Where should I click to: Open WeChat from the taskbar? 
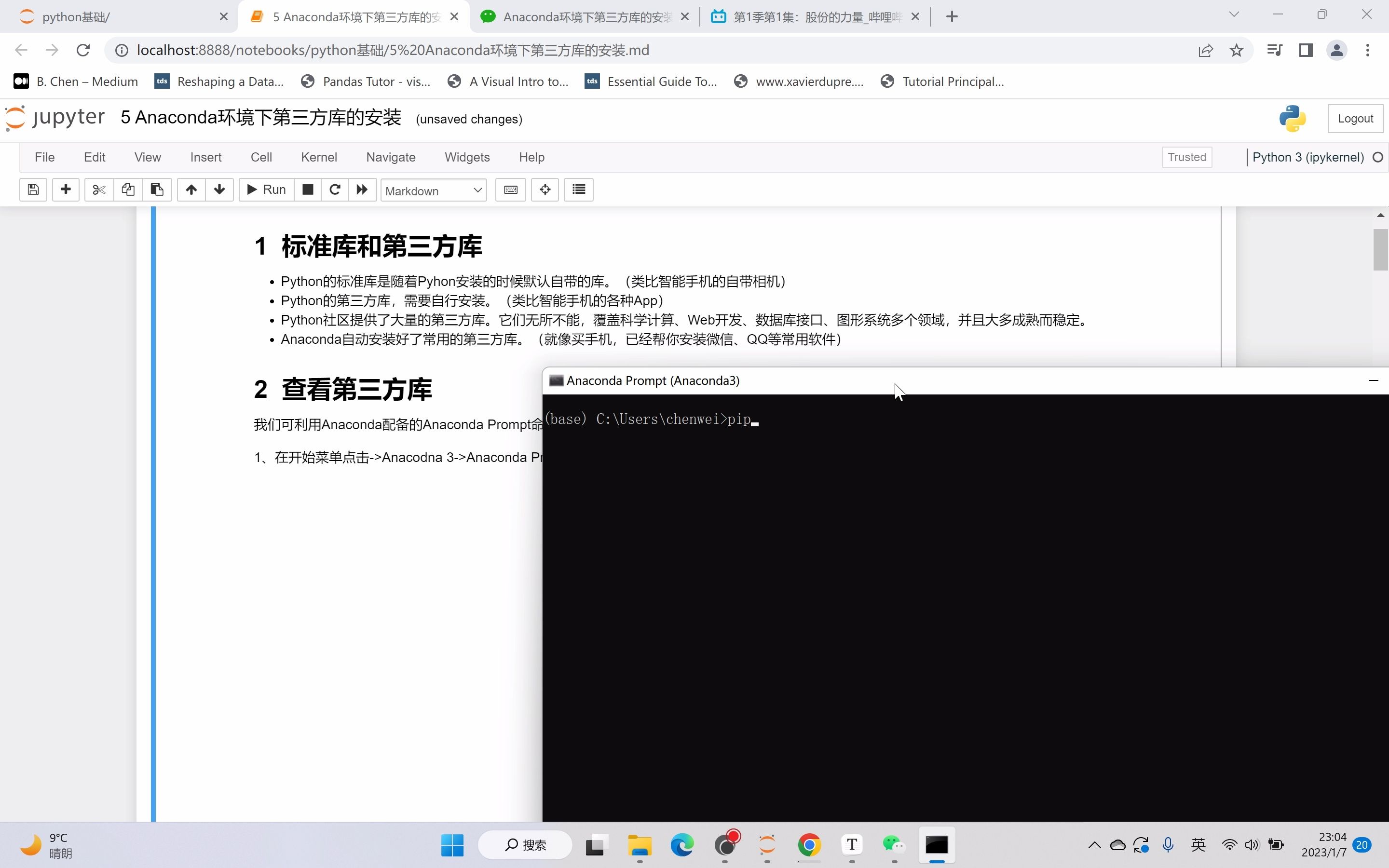click(894, 845)
